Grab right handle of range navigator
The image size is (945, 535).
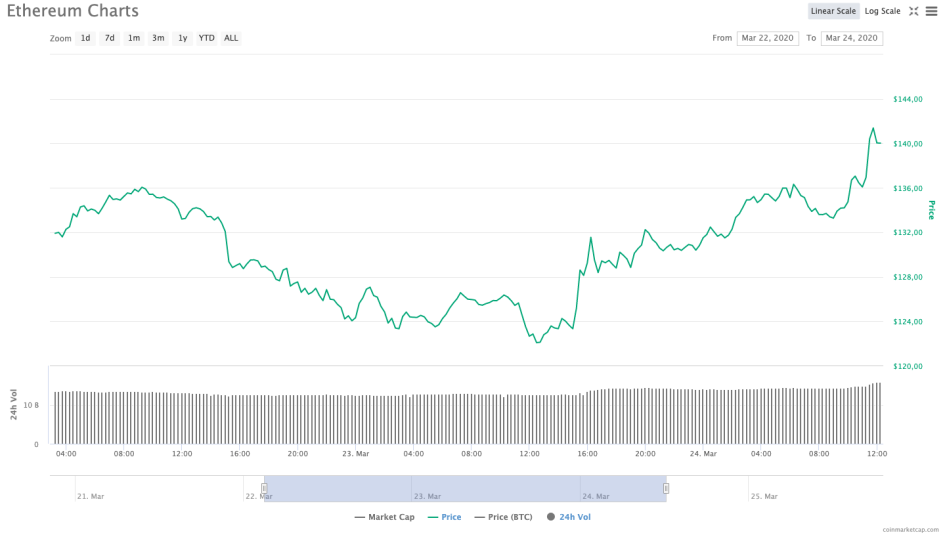coord(665,488)
